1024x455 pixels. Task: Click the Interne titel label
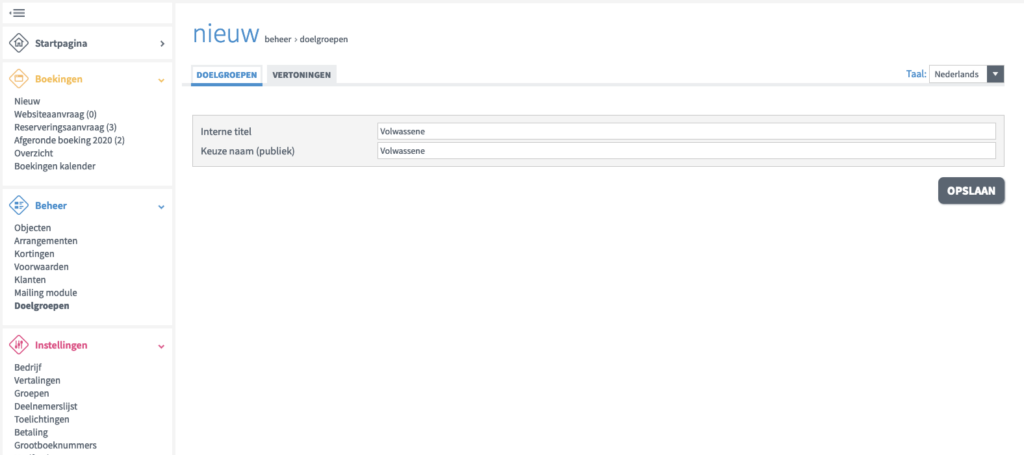[227, 132]
